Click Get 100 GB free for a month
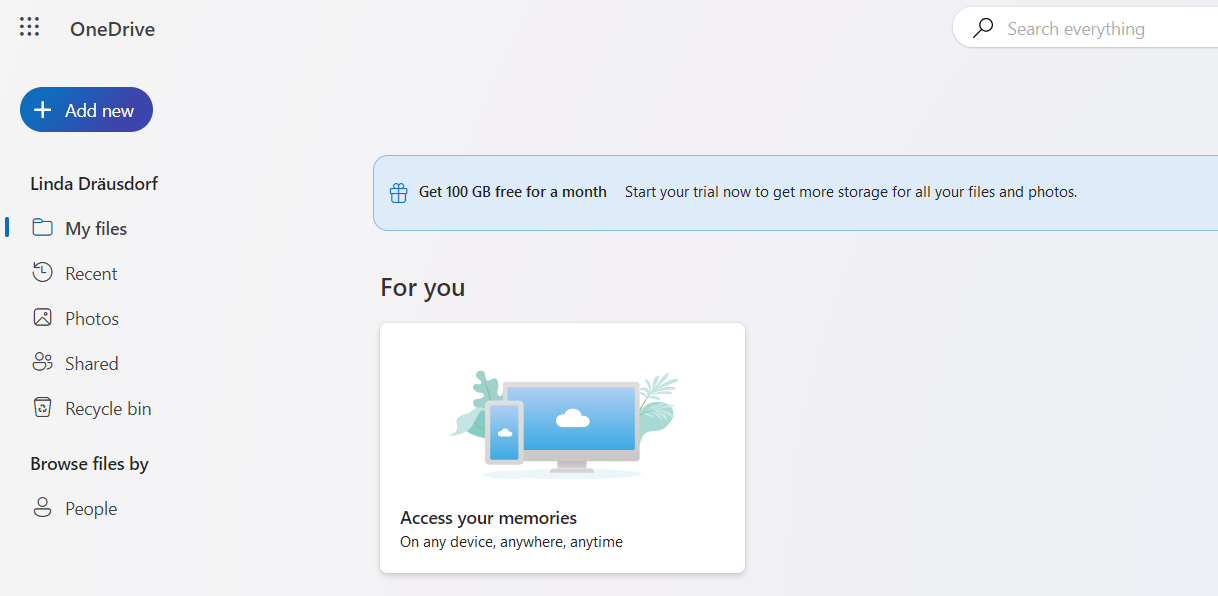This screenshot has width=1218, height=596. click(x=513, y=192)
